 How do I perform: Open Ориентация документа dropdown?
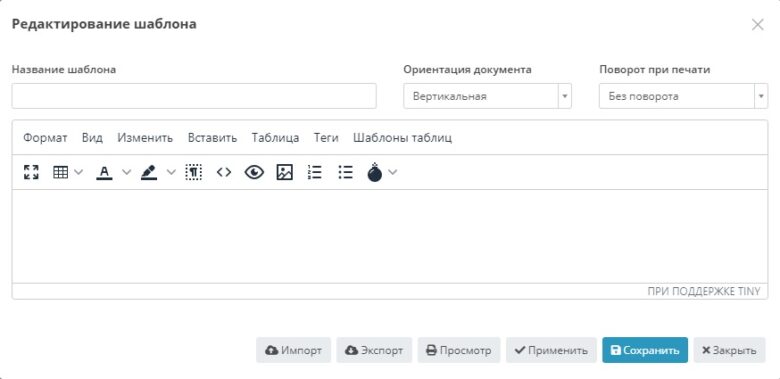tap(488, 96)
